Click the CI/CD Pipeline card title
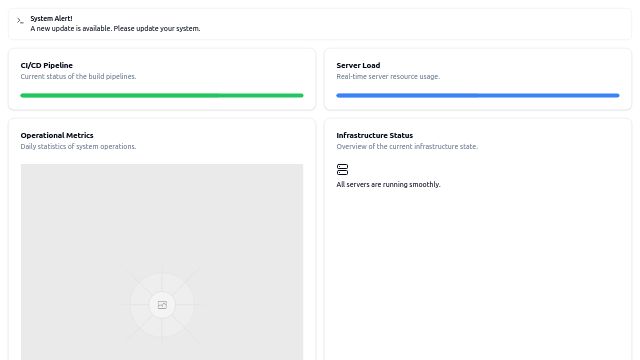The image size is (640, 360). (x=47, y=65)
